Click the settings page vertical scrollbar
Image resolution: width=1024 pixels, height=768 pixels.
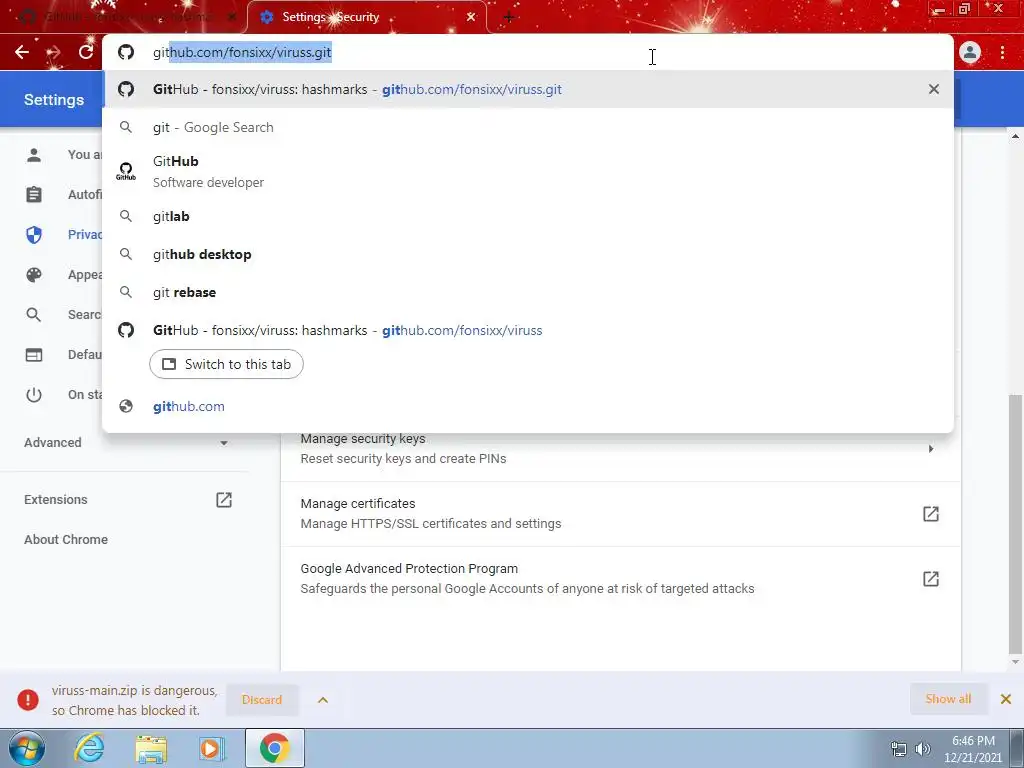(x=1015, y=523)
